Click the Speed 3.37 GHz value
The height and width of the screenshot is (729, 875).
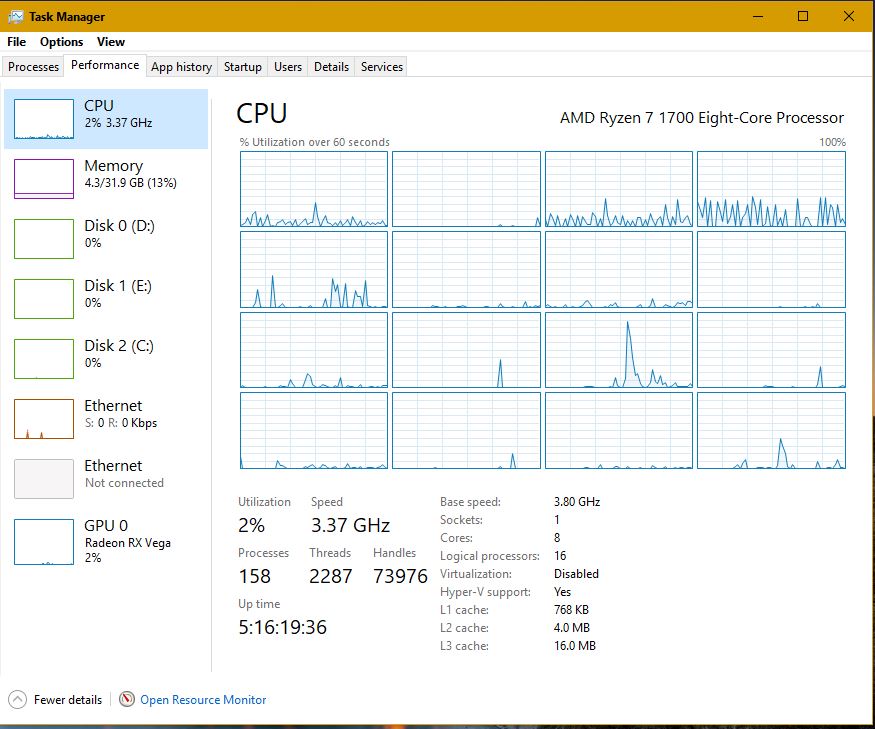coord(350,525)
